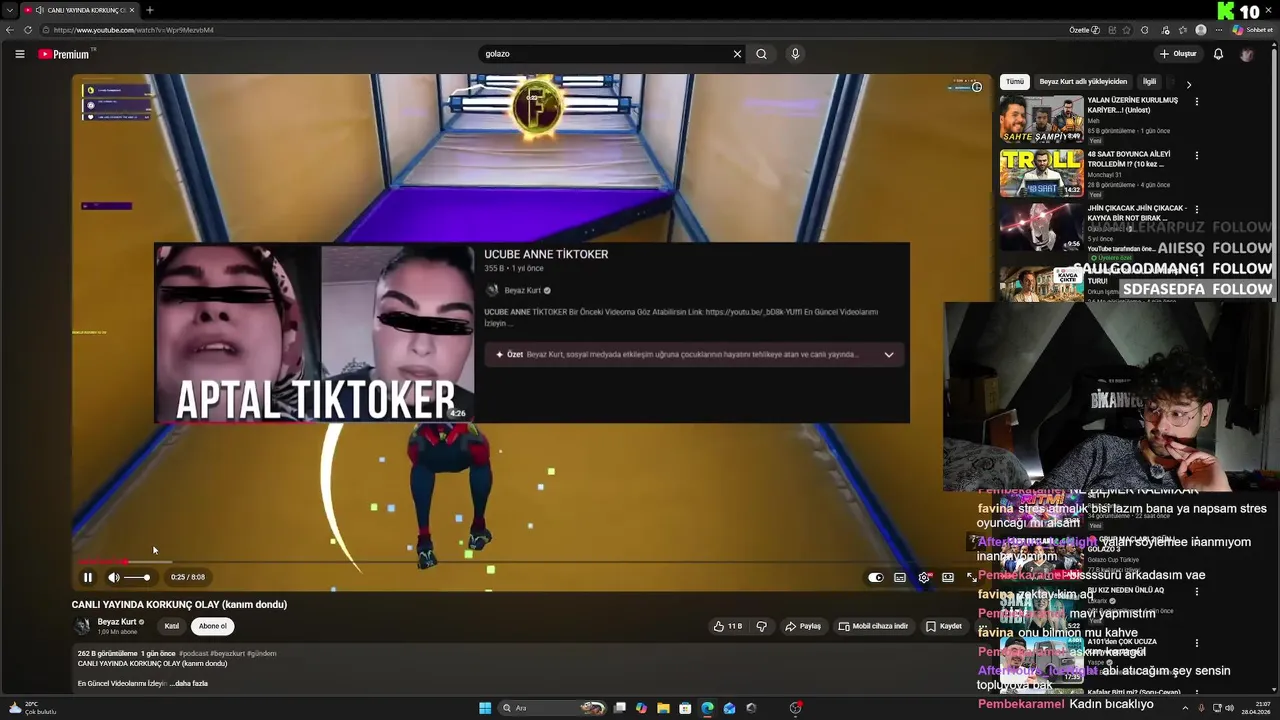
Task: Select the Tümü filter chip
Action: point(1015,82)
